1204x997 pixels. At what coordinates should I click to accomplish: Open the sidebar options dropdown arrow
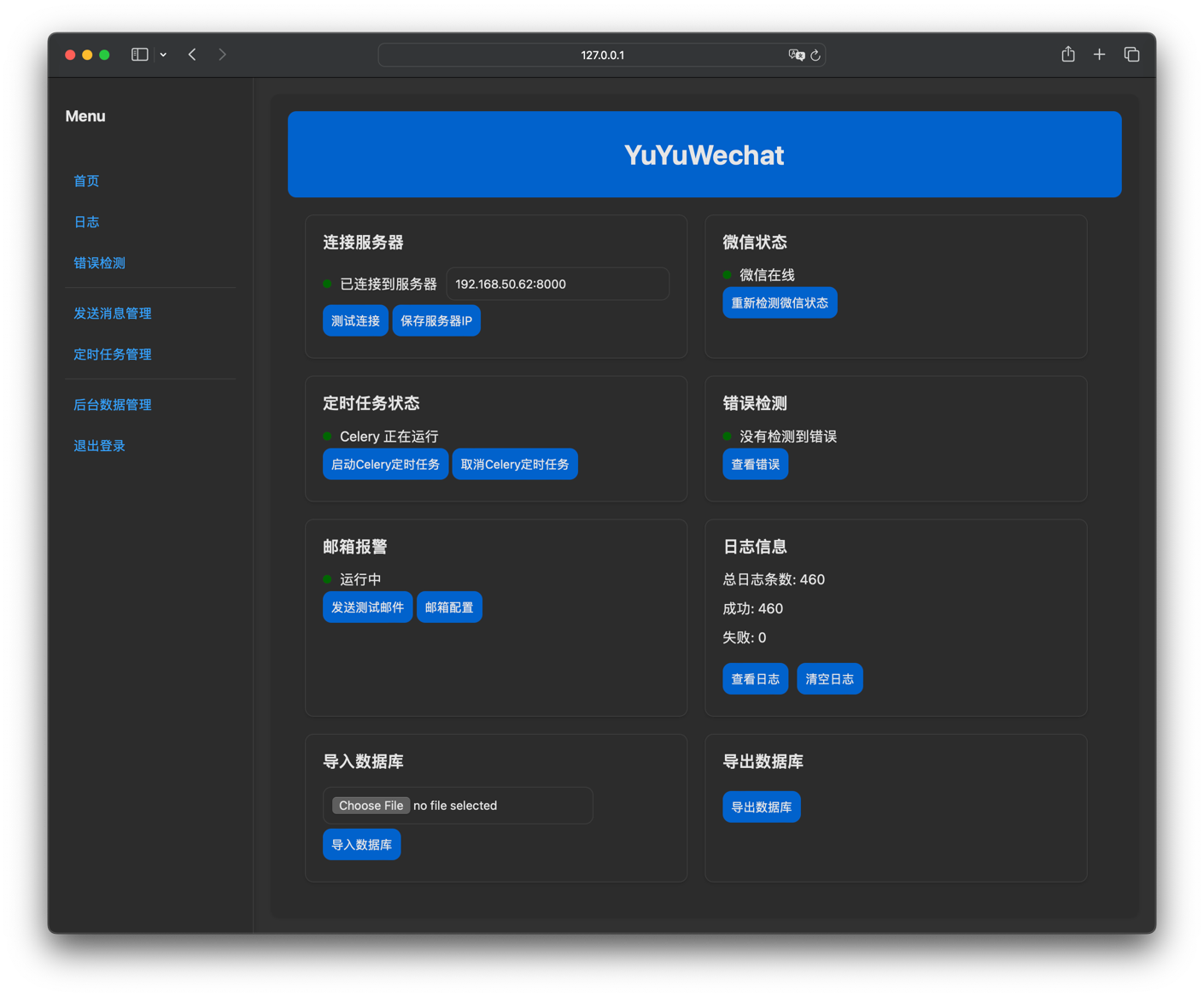point(163,55)
